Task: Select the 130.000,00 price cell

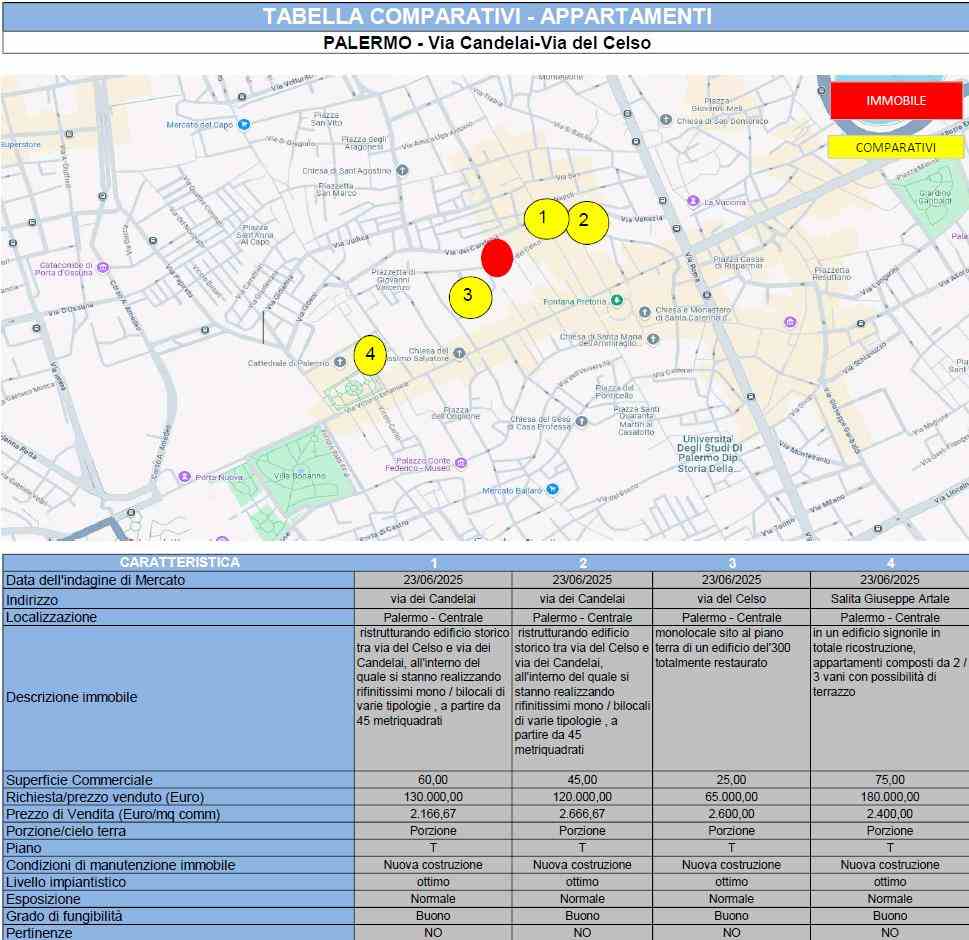Action: [x=433, y=797]
